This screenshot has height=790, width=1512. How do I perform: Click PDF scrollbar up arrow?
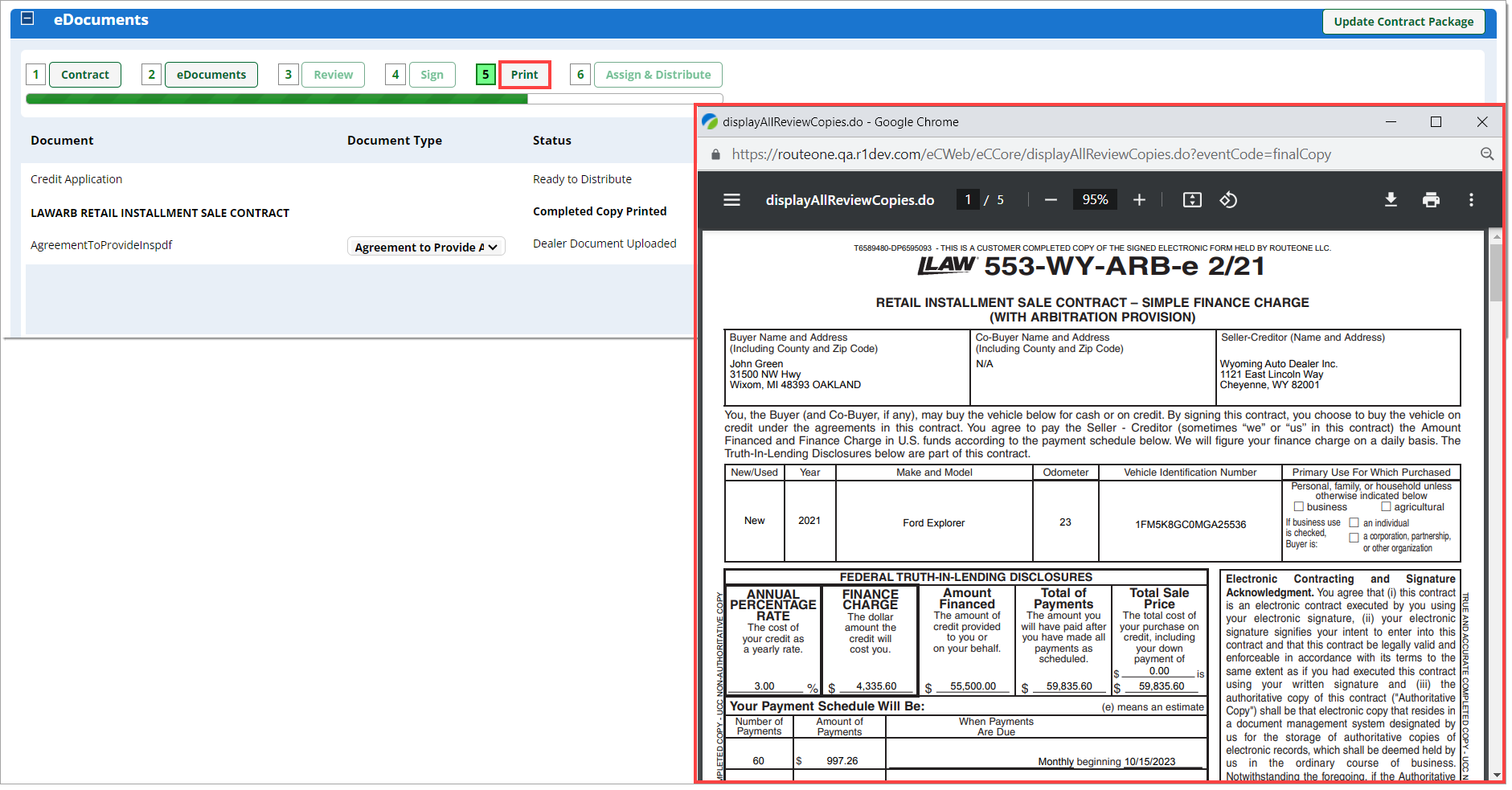coord(1496,236)
